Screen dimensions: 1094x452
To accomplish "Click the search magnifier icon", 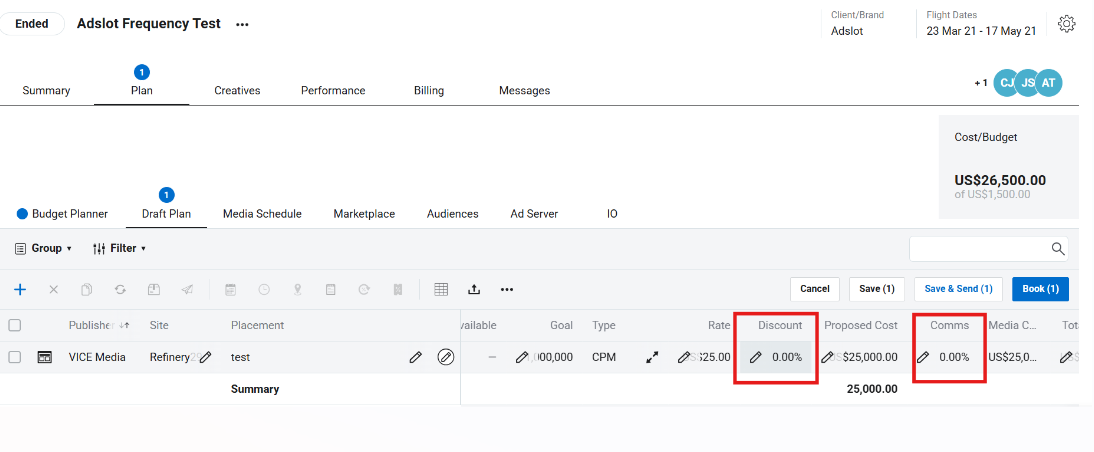I will tap(1058, 249).
